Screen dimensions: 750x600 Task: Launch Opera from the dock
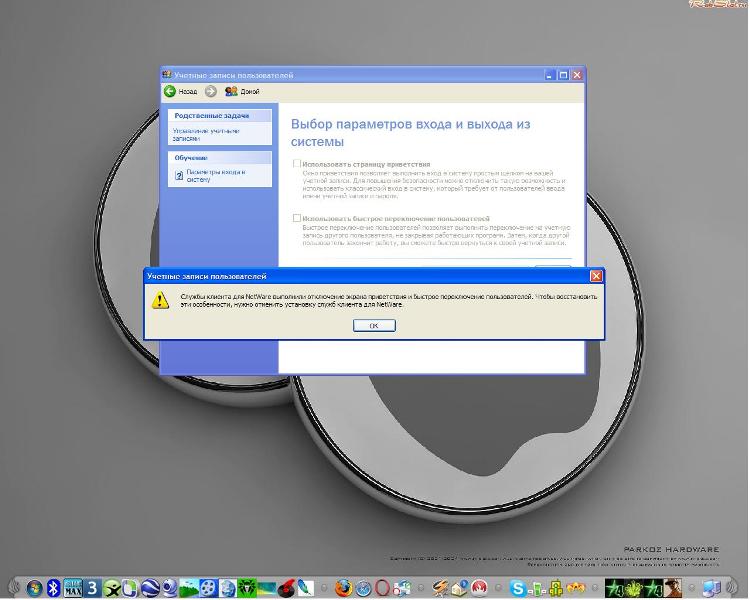(x=382, y=588)
